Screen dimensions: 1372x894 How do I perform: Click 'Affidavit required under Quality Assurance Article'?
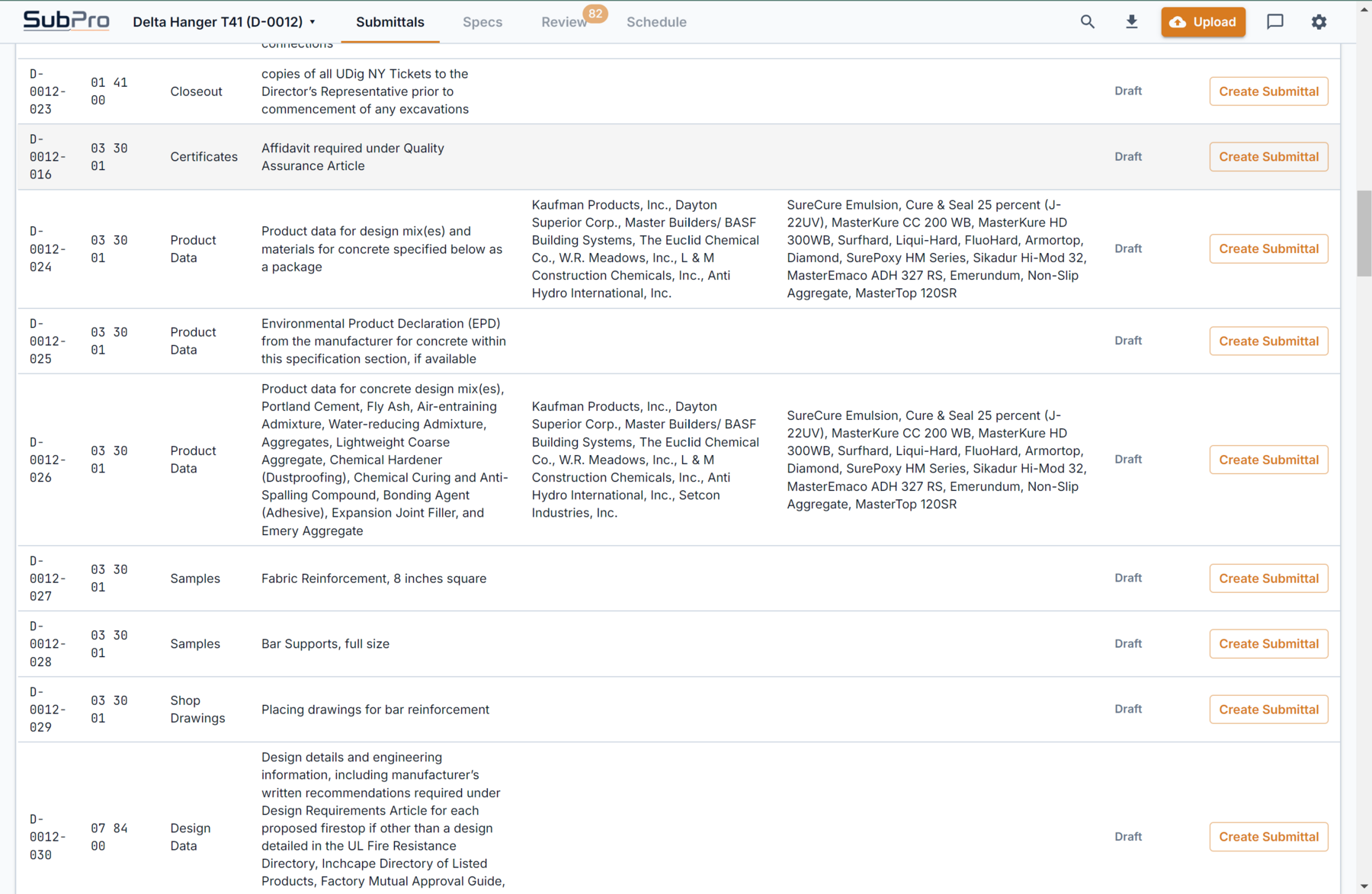click(353, 157)
